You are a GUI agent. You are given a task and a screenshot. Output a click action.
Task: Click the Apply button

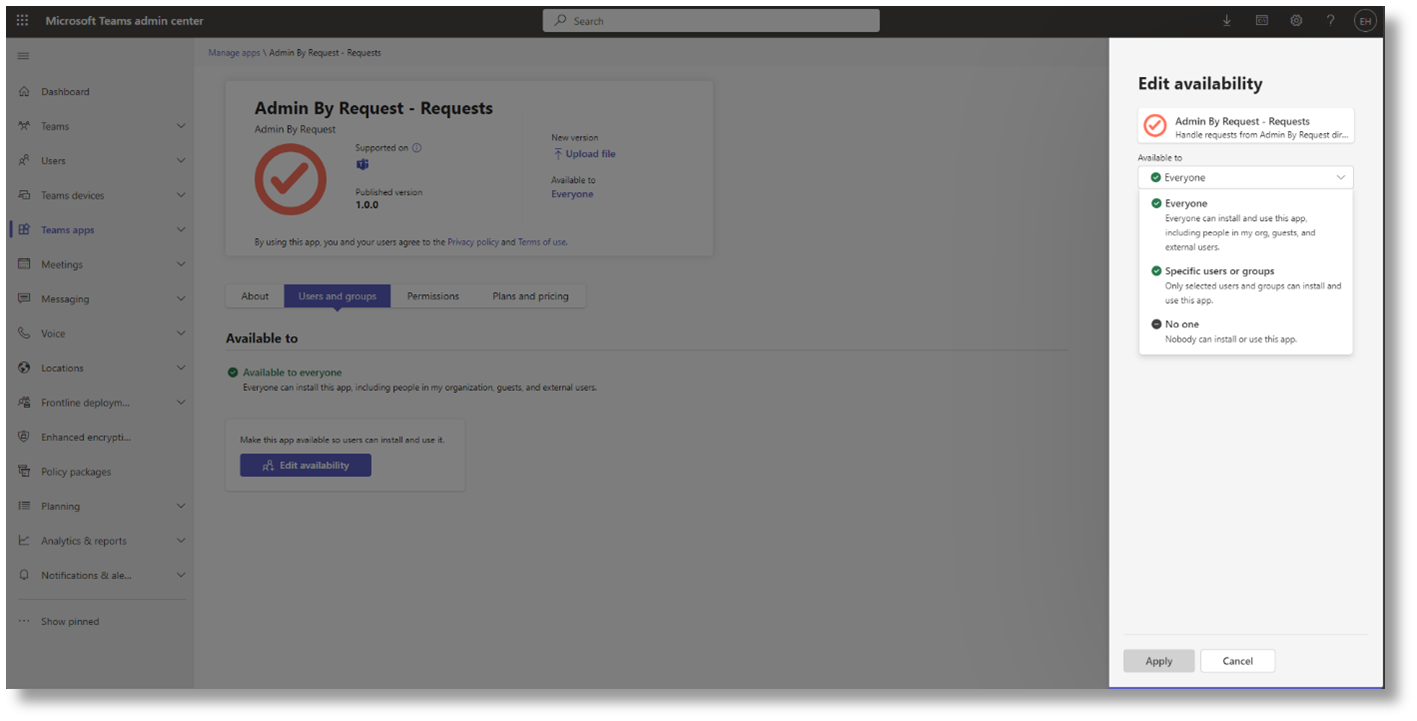1159,661
